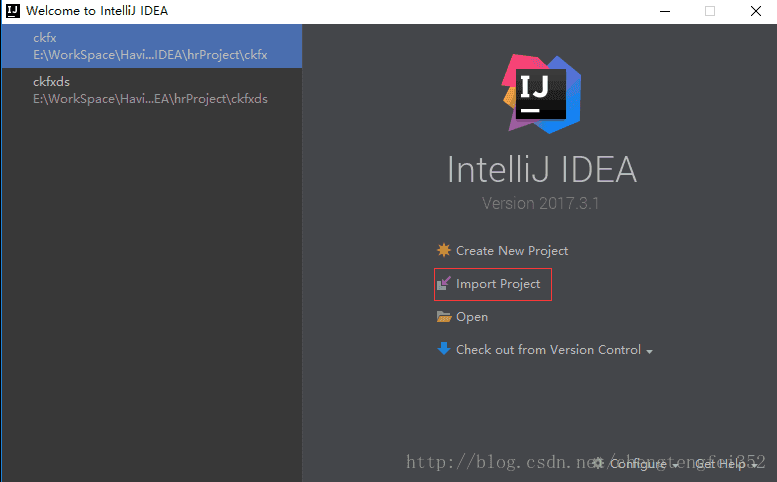Click the Version 2017.3.1 text
The image size is (777, 482).
click(x=541, y=203)
